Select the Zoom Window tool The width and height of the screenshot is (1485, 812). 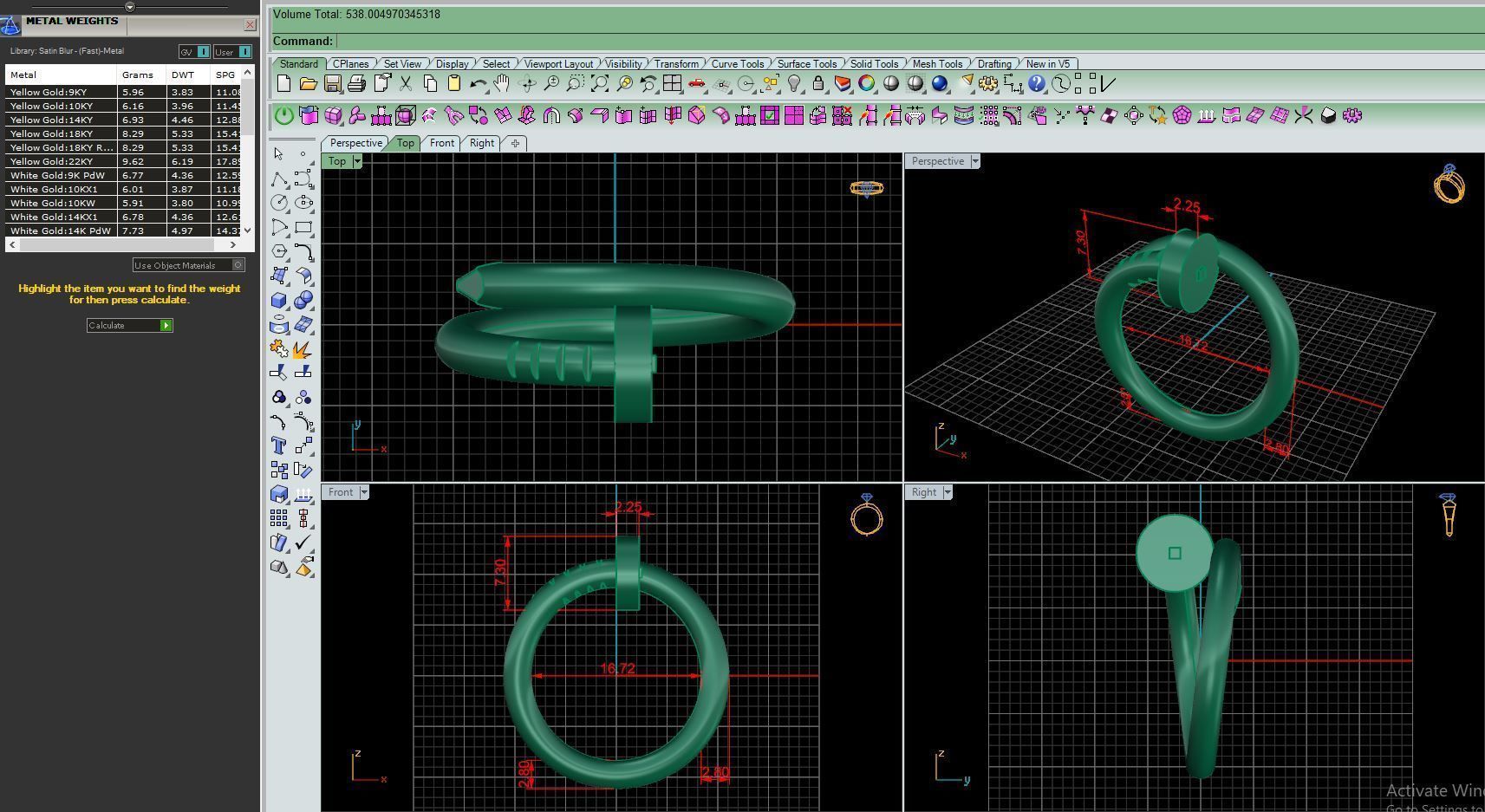575,84
